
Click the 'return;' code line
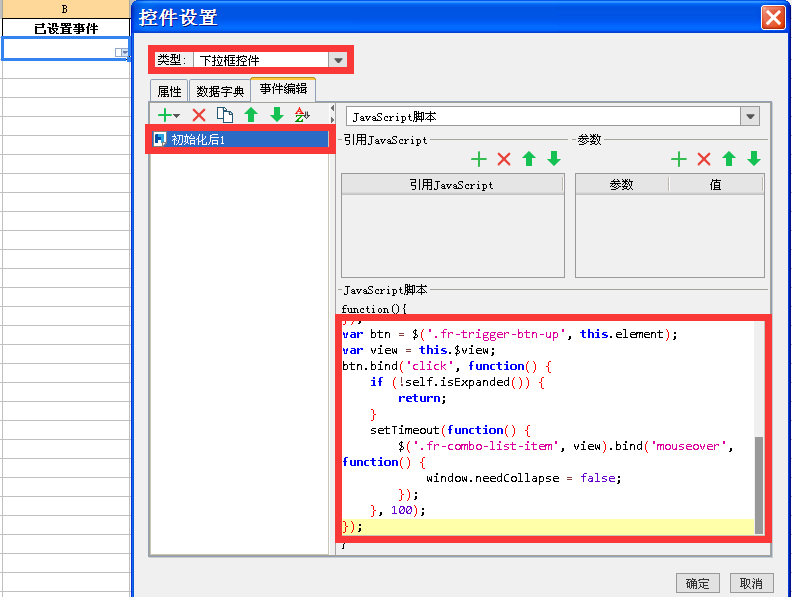coord(422,398)
